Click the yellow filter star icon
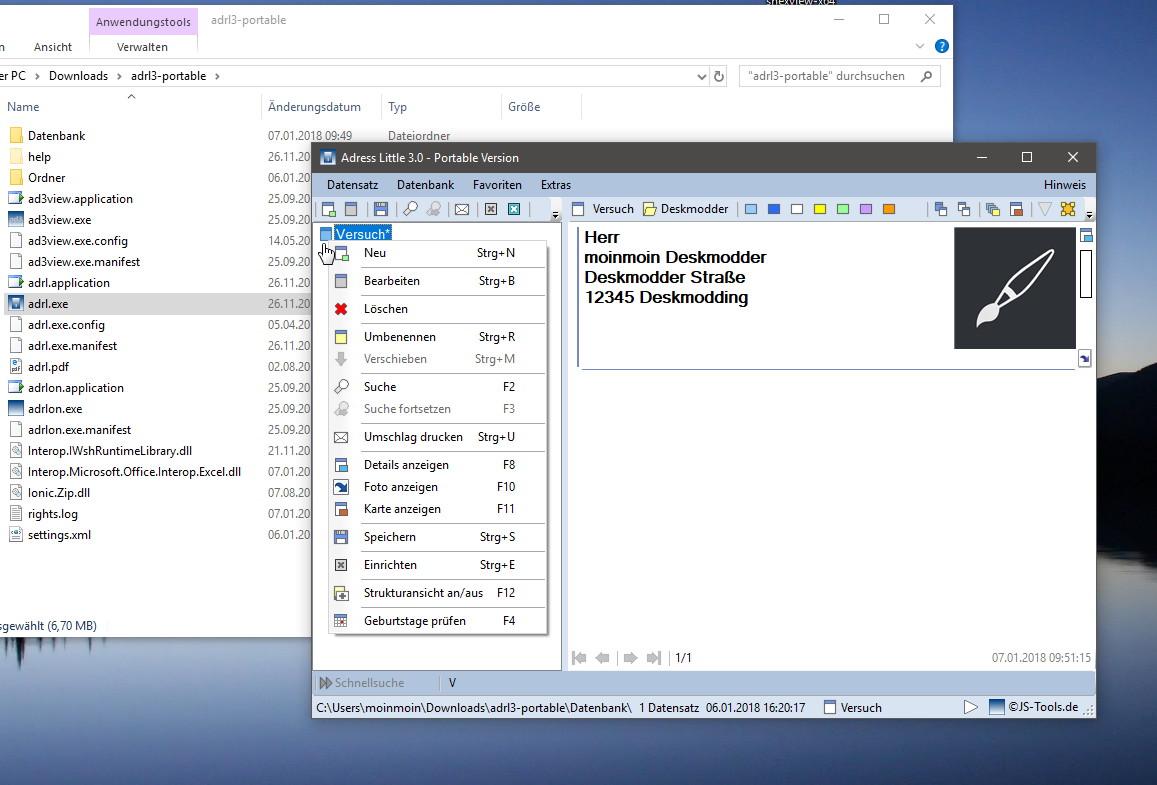 pyautogui.click(x=1068, y=209)
